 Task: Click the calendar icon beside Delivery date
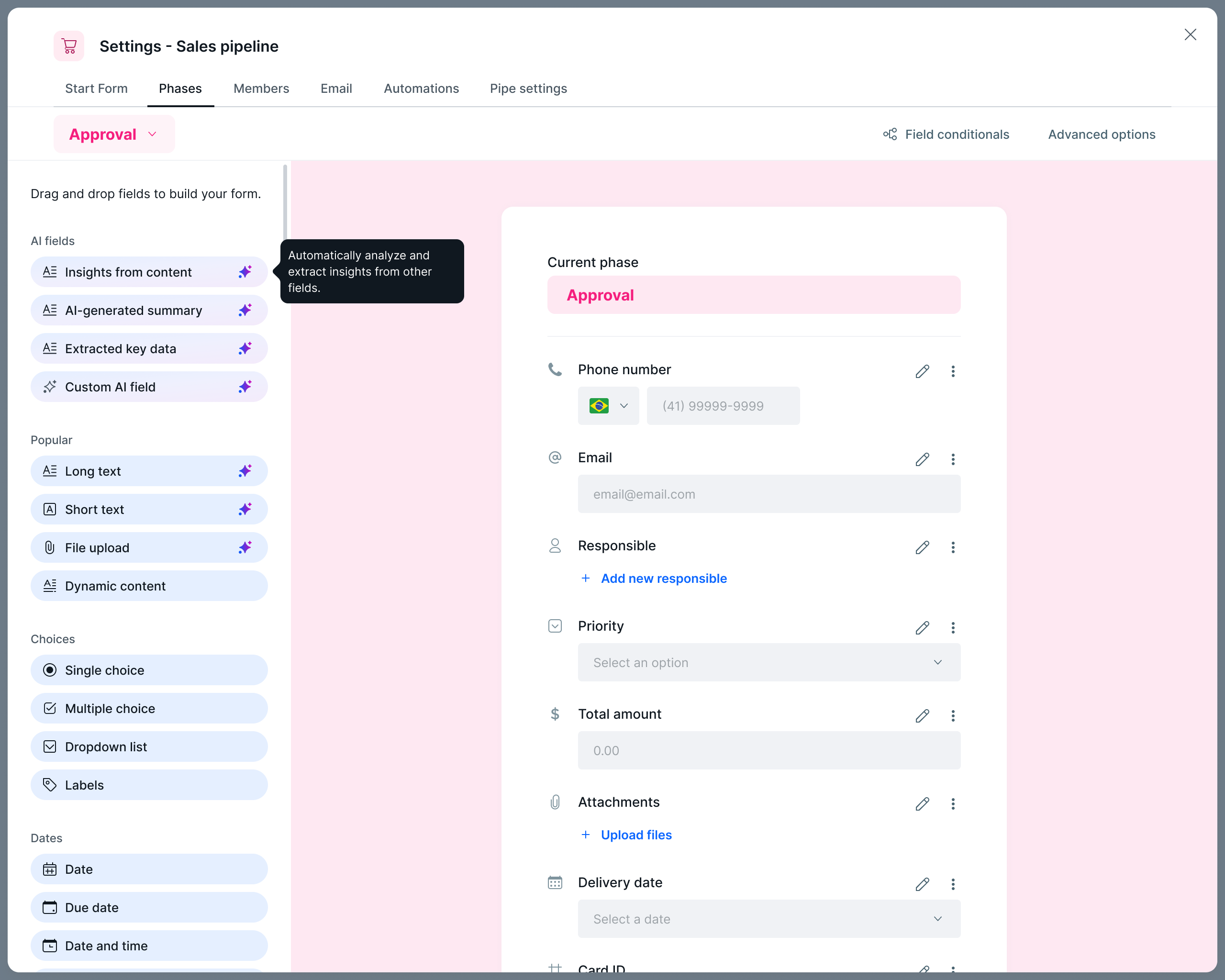(x=555, y=882)
